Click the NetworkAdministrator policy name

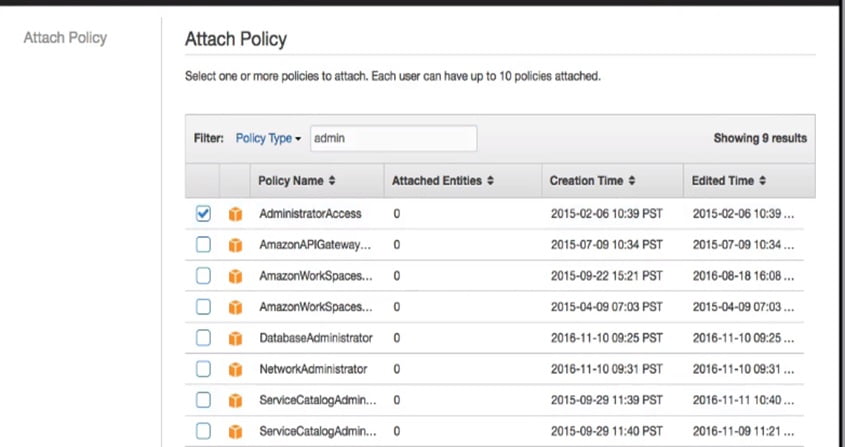click(313, 369)
